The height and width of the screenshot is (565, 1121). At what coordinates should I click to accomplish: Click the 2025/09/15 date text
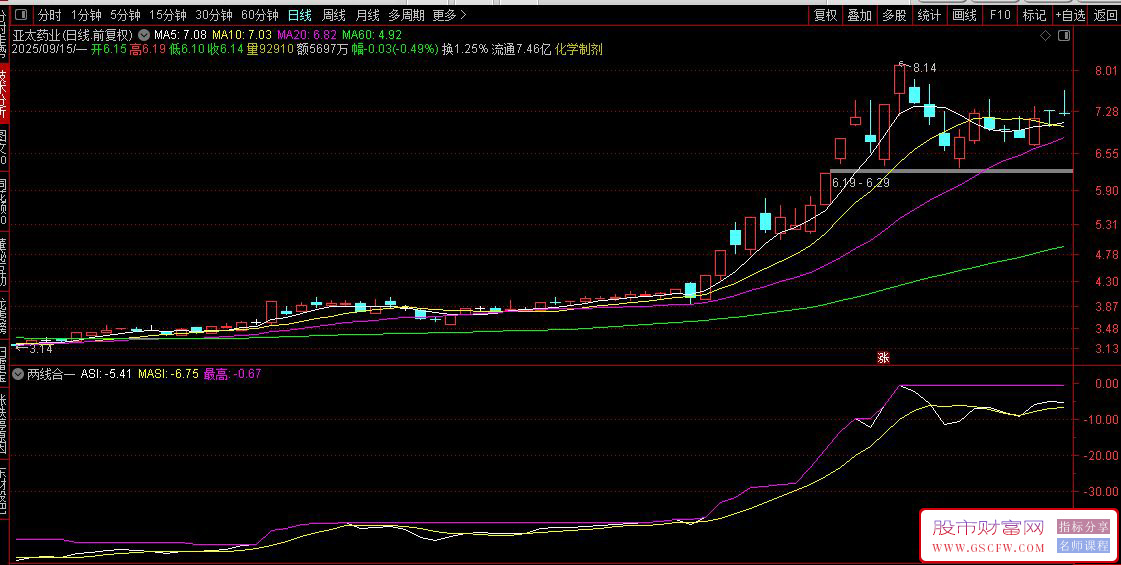point(41,49)
